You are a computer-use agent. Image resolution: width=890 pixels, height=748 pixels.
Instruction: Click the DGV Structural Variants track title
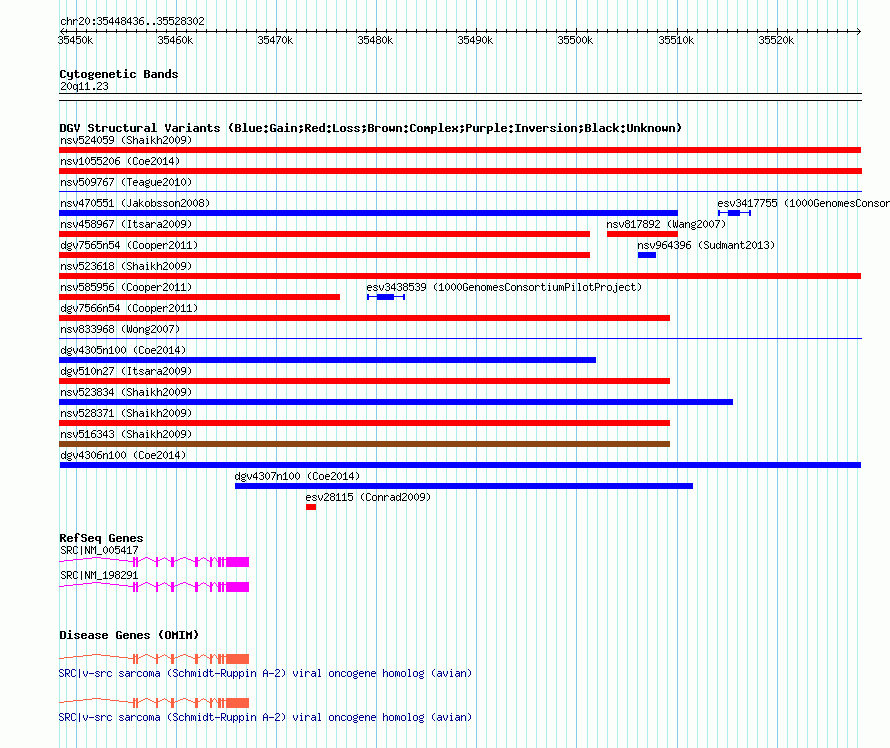coord(370,128)
